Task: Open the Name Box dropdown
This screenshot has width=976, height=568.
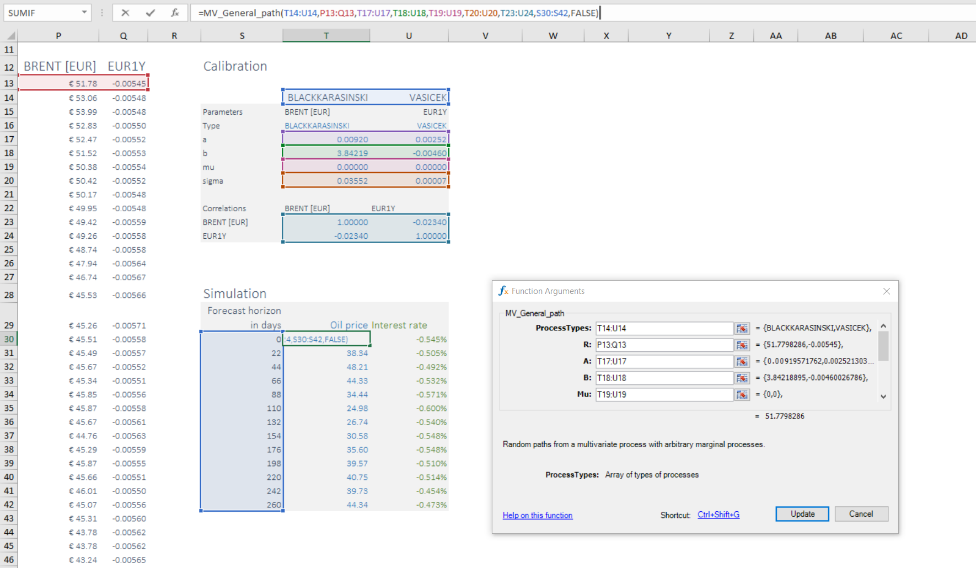Action: (84, 12)
